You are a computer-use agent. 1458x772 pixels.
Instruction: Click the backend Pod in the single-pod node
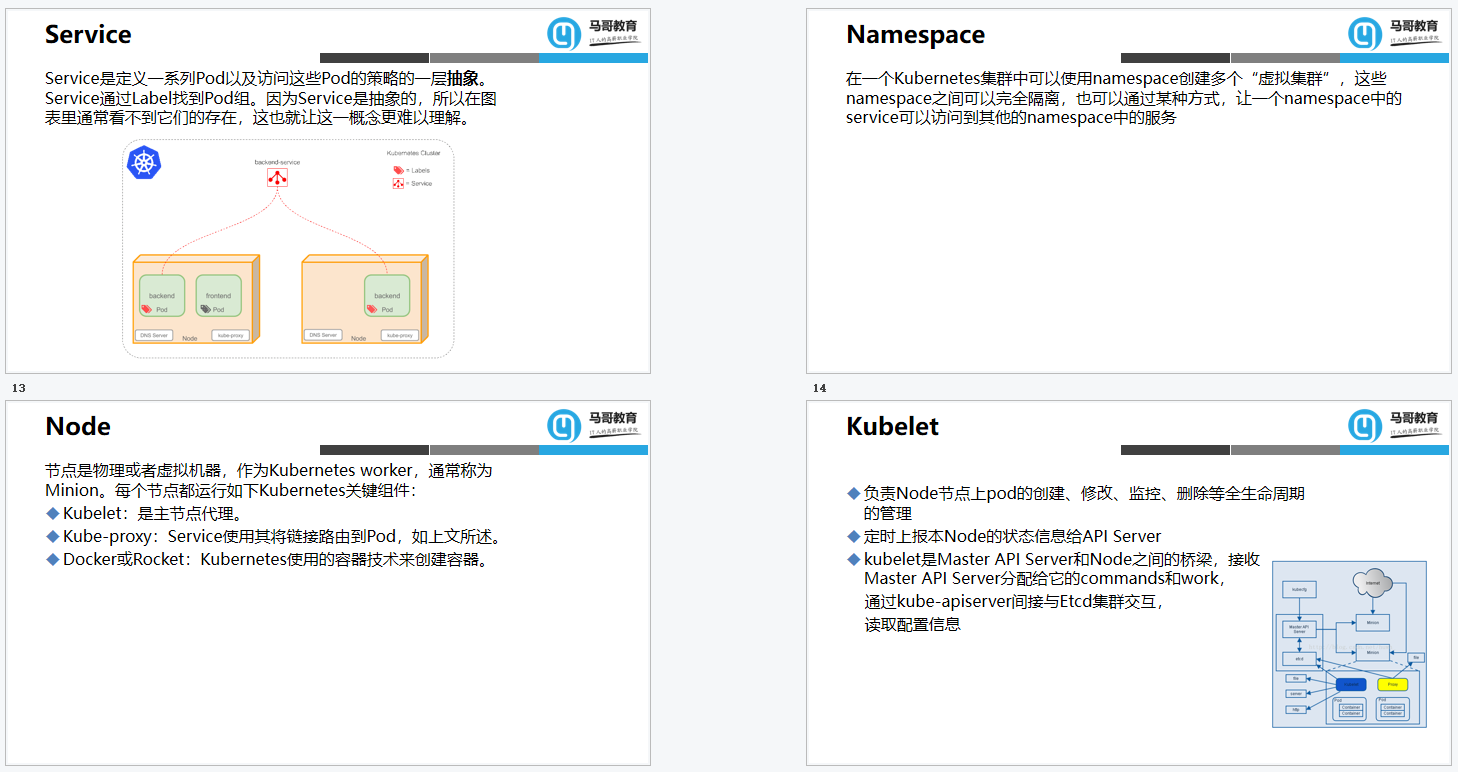tap(387, 296)
